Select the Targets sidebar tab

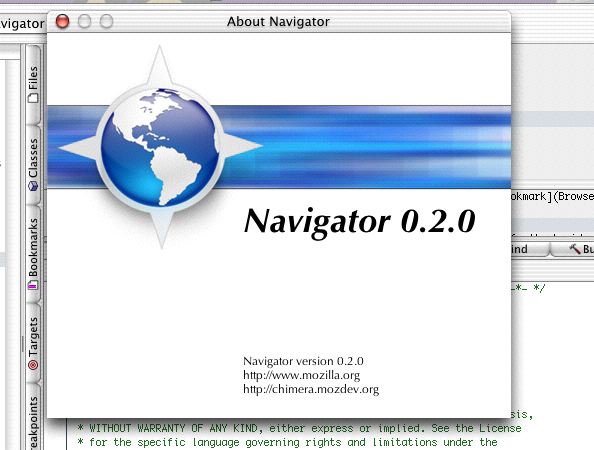33,342
